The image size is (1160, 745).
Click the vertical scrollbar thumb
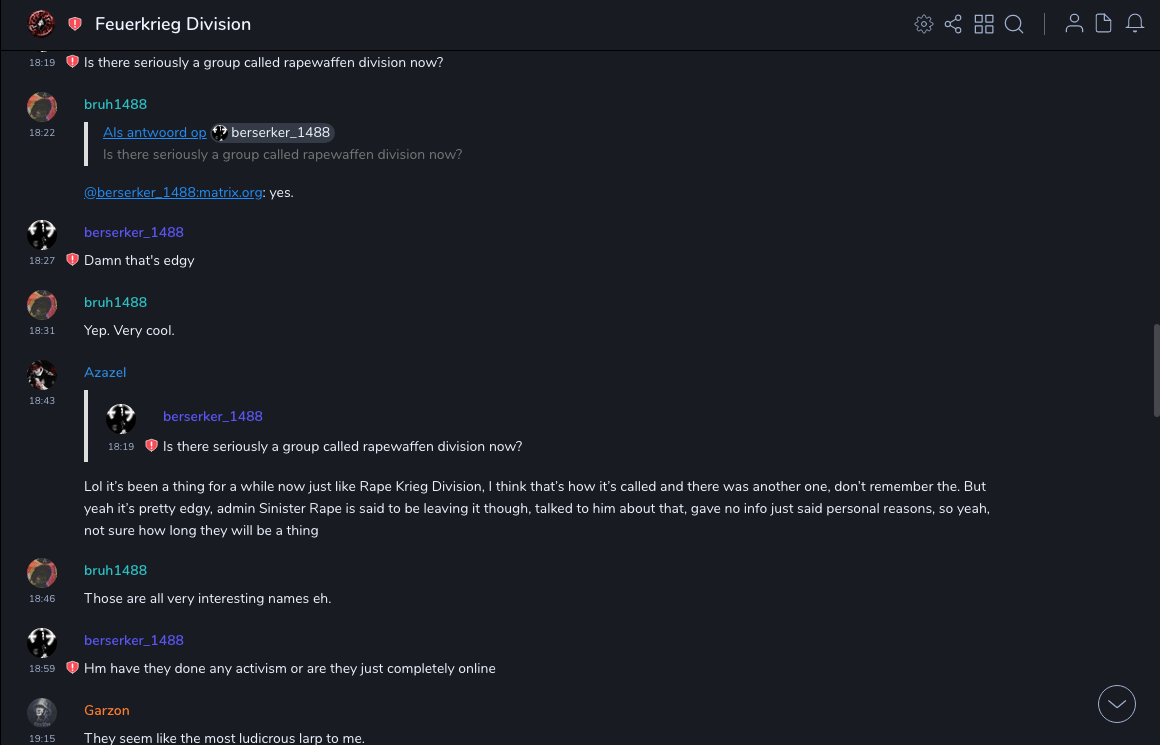click(1156, 370)
